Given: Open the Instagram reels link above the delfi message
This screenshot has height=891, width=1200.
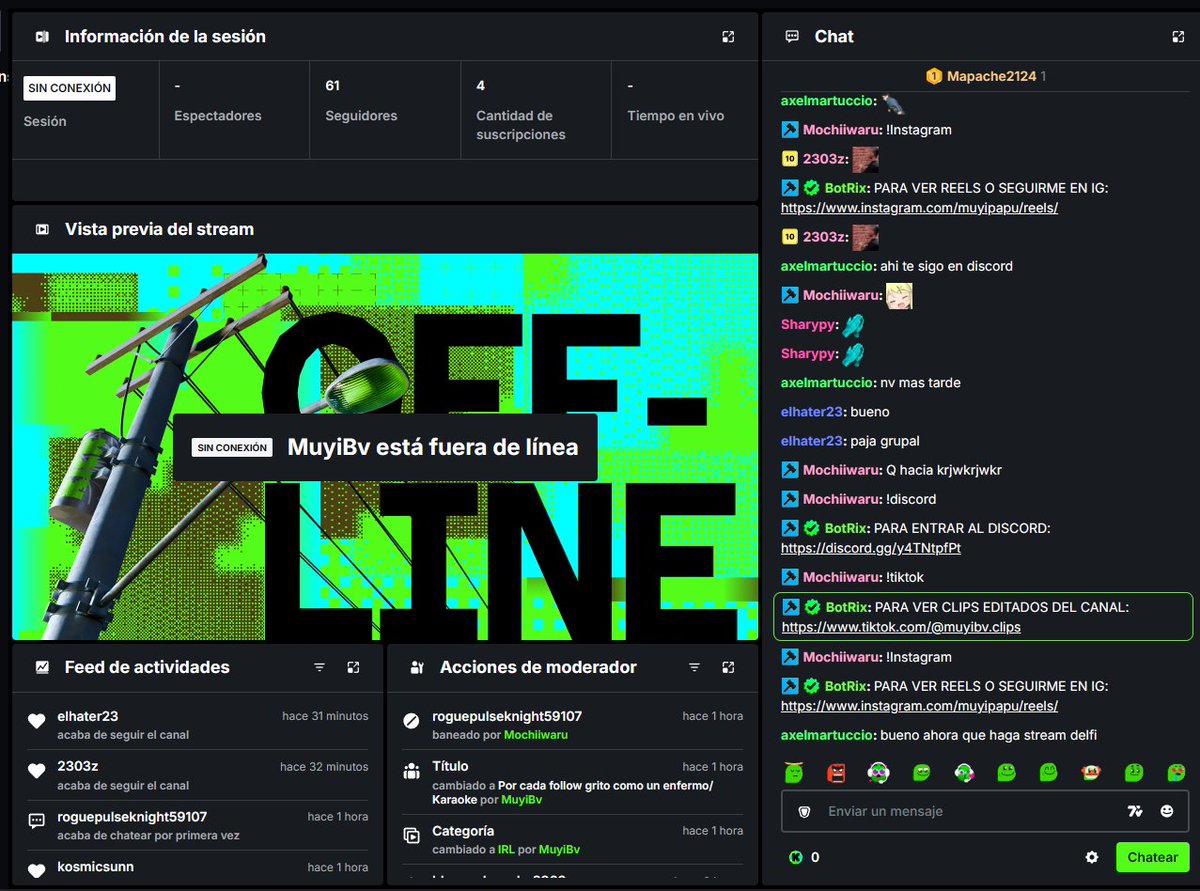Looking at the screenshot, I should tap(919, 706).
